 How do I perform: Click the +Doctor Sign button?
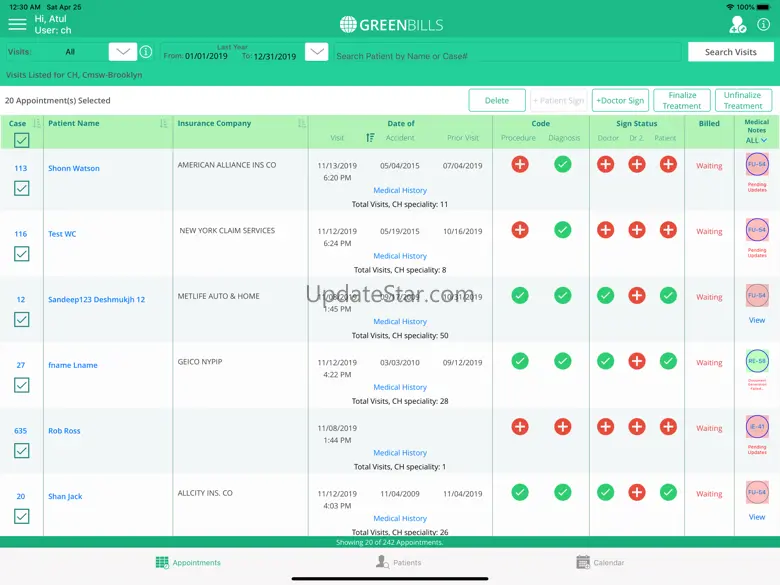pos(620,100)
